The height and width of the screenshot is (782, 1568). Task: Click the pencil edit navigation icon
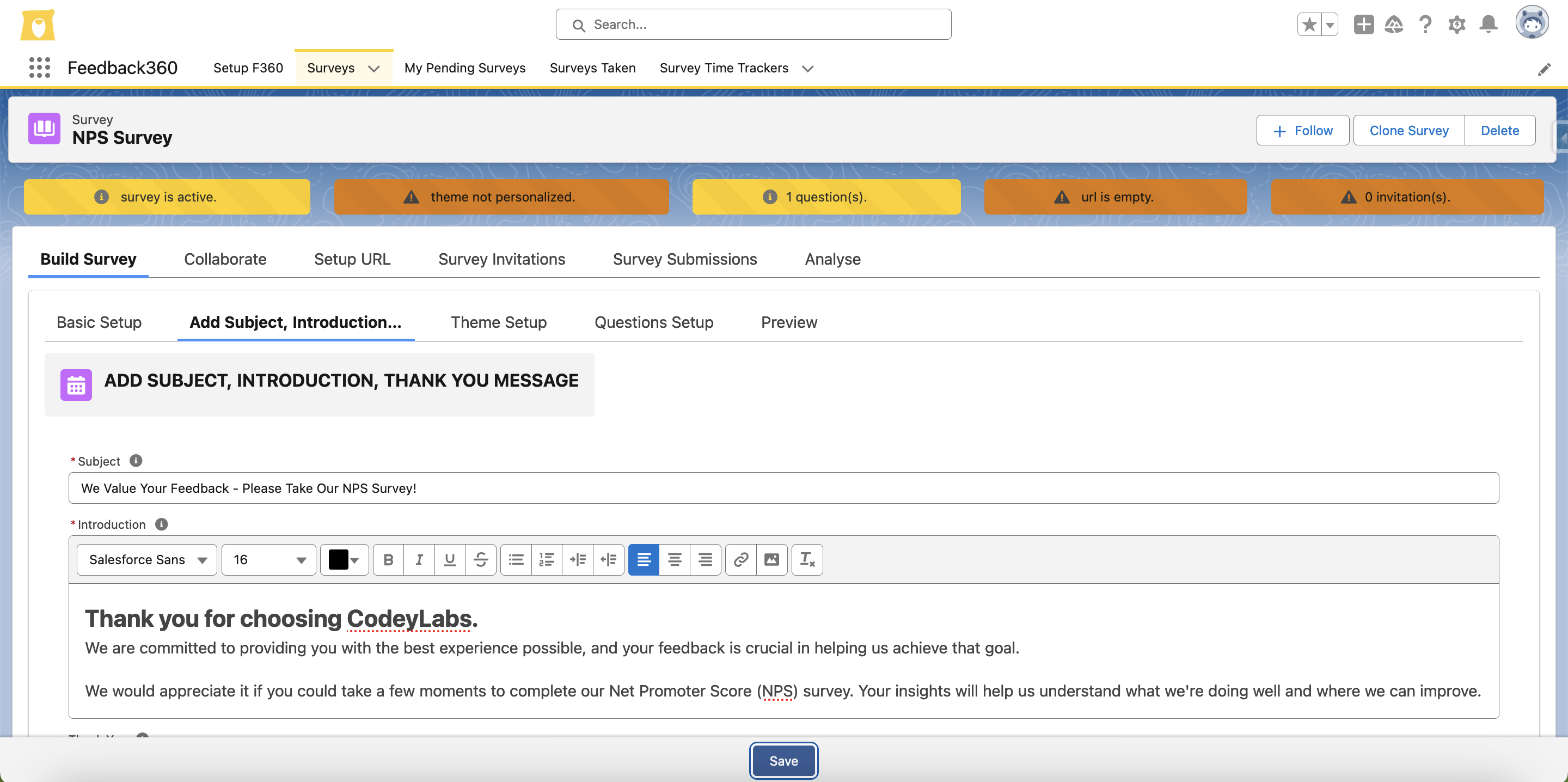pos(1543,69)
